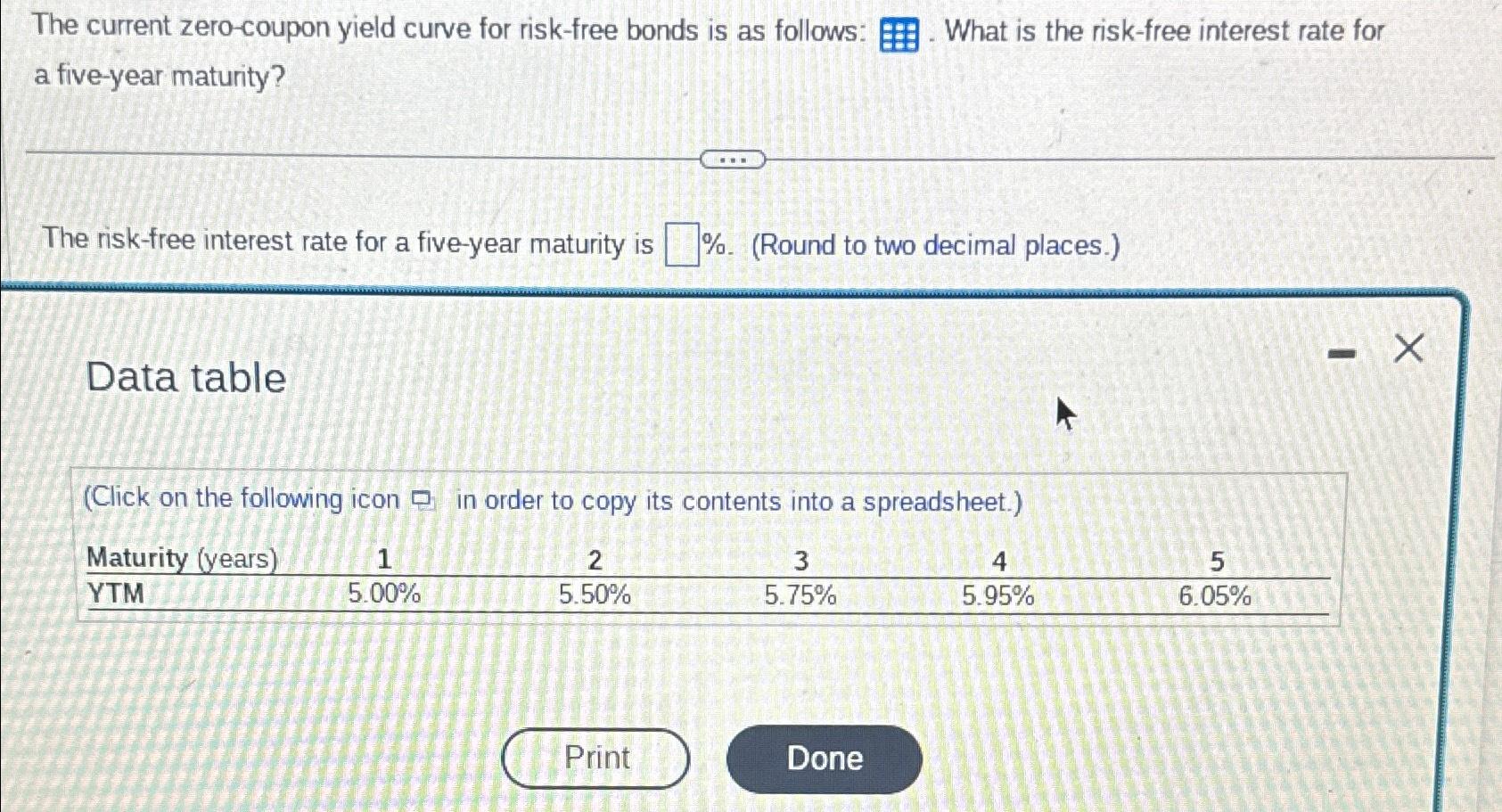Click the X icon on the Data table

(x=1408, y=348)
